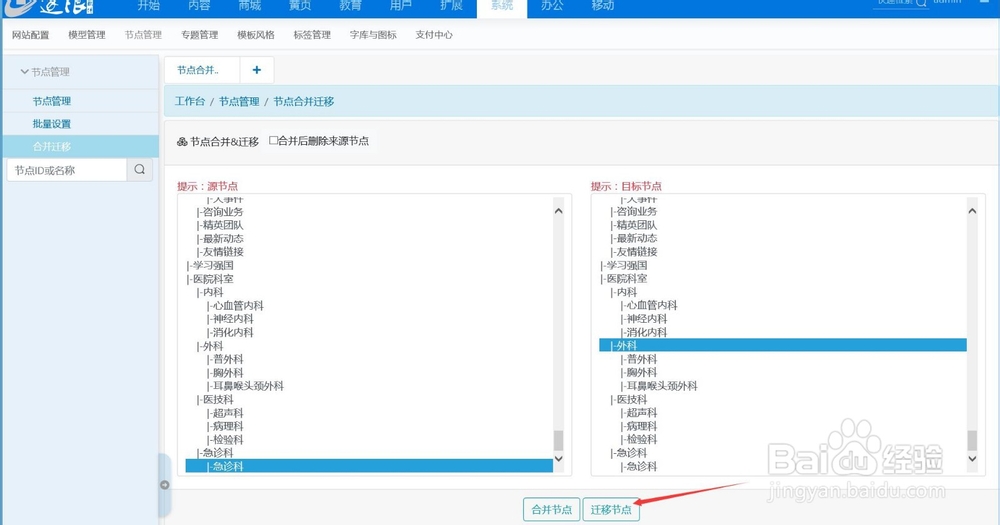Image resolution: width=1000 pixels, height=525 pixels.
Task: Go to 标签管理 submenu
Action: 312,35
